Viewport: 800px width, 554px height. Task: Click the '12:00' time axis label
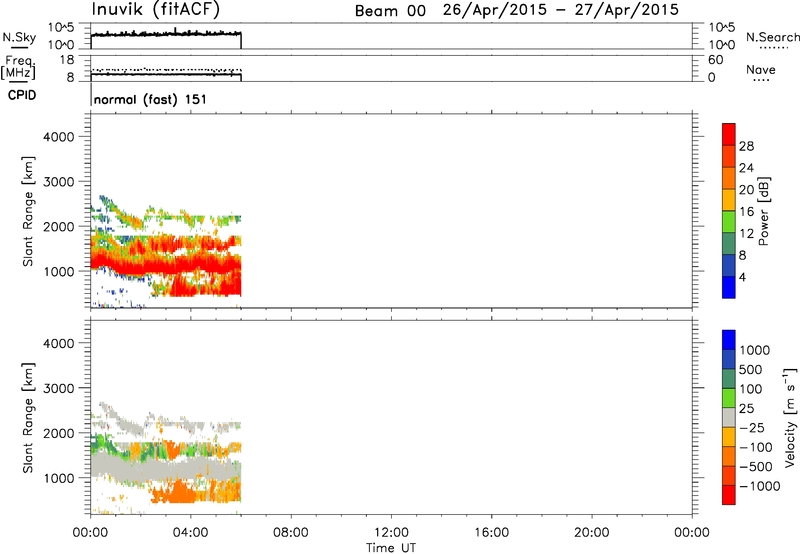click(x=391, y=533)
